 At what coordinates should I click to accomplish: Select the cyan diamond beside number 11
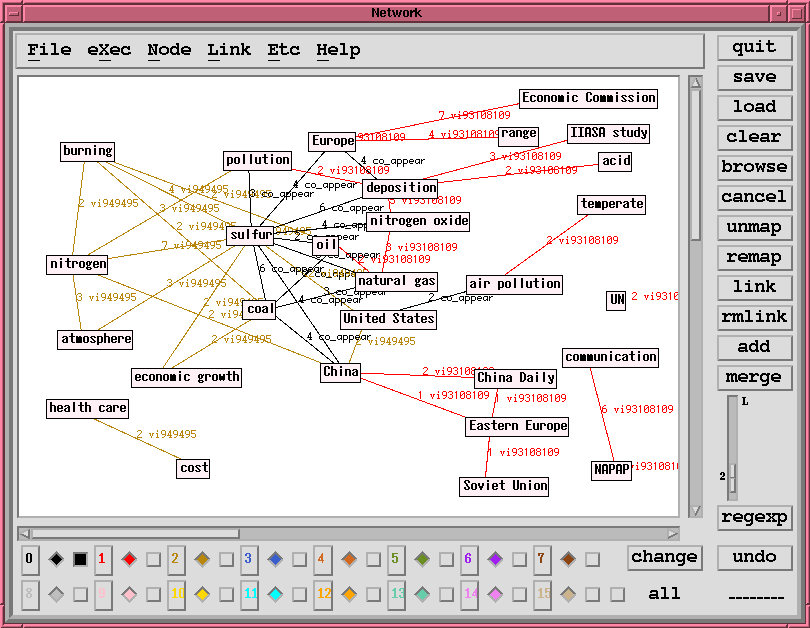275,594
